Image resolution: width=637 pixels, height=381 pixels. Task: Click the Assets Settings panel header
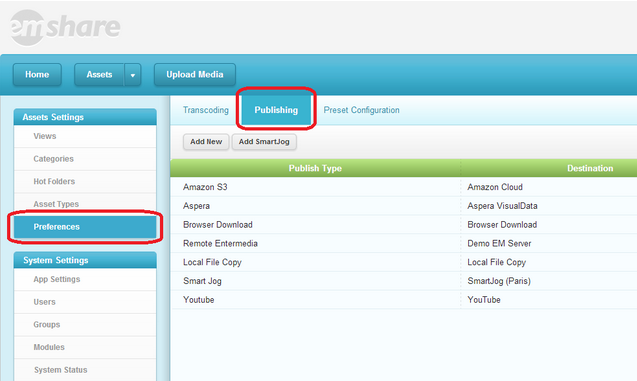click(85, 117)
